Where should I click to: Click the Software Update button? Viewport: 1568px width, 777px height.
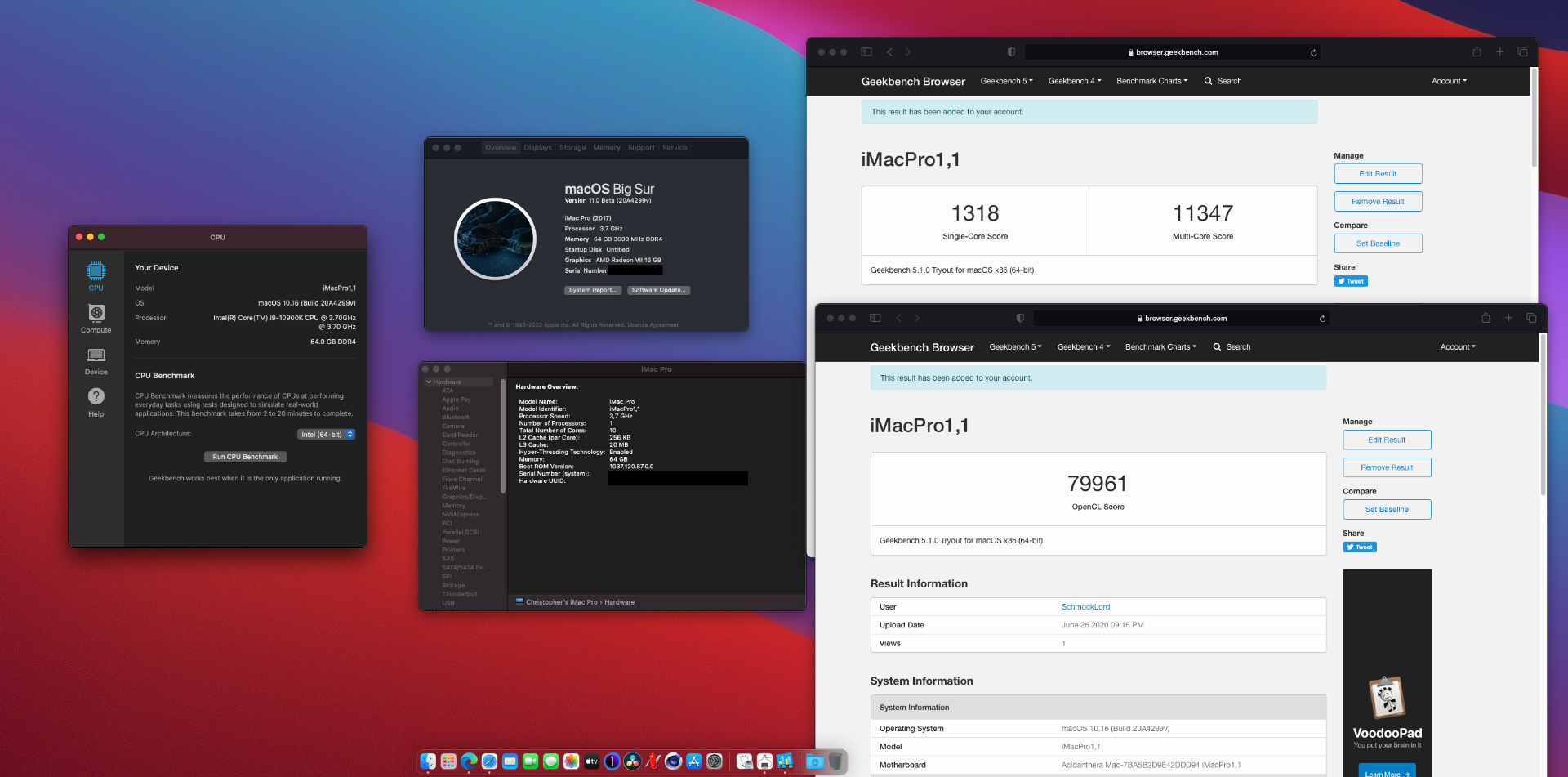(x=659, y=290)
